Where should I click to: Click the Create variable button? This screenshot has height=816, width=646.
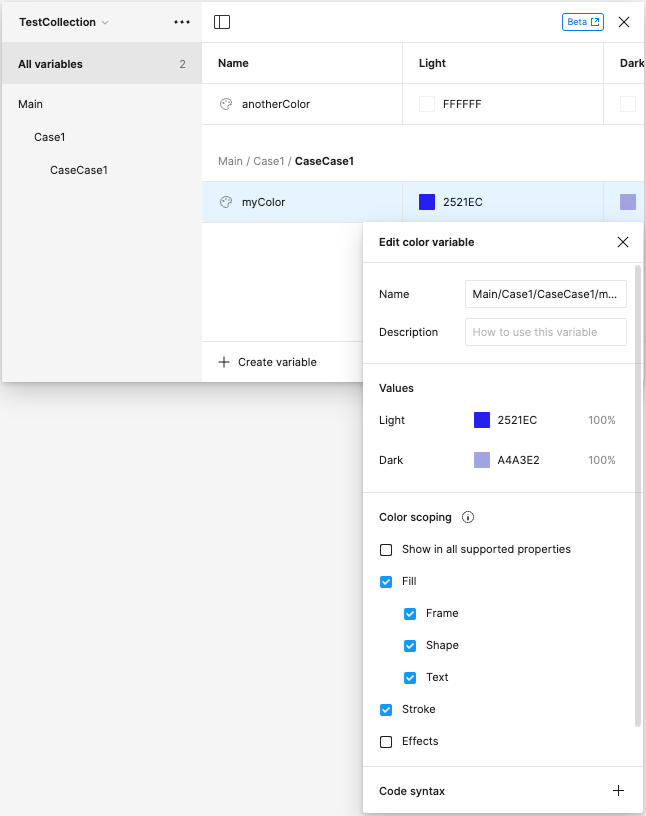[x=268, y=362]
